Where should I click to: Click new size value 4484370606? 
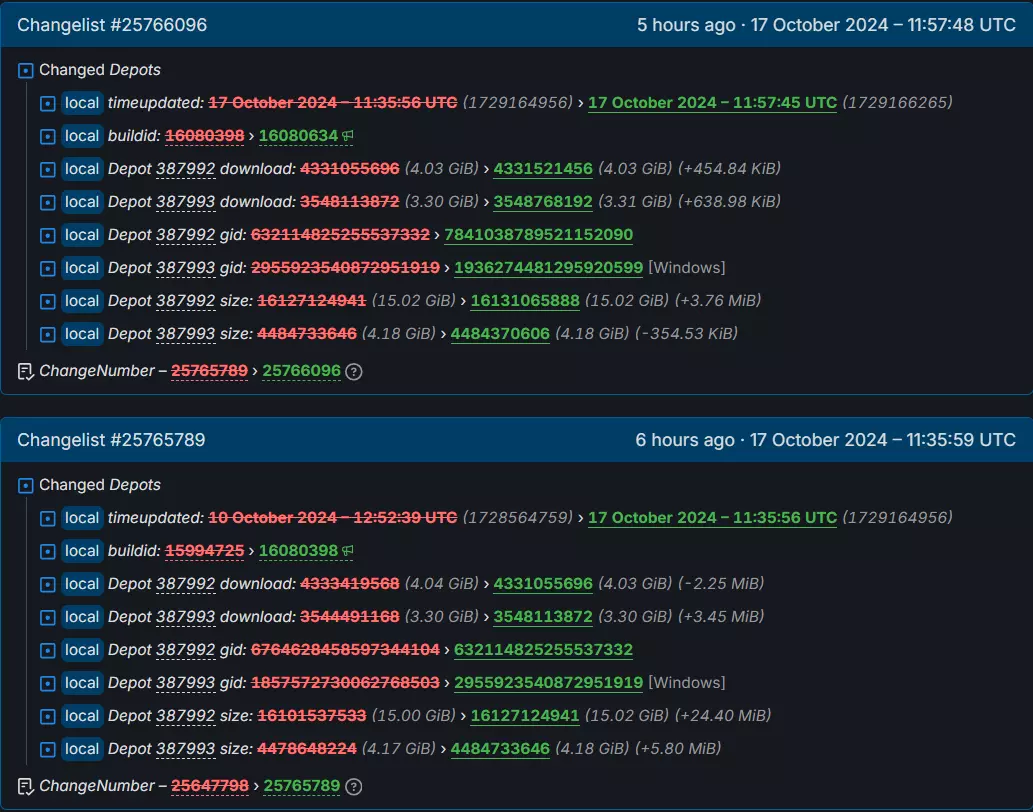coord(500,333)
